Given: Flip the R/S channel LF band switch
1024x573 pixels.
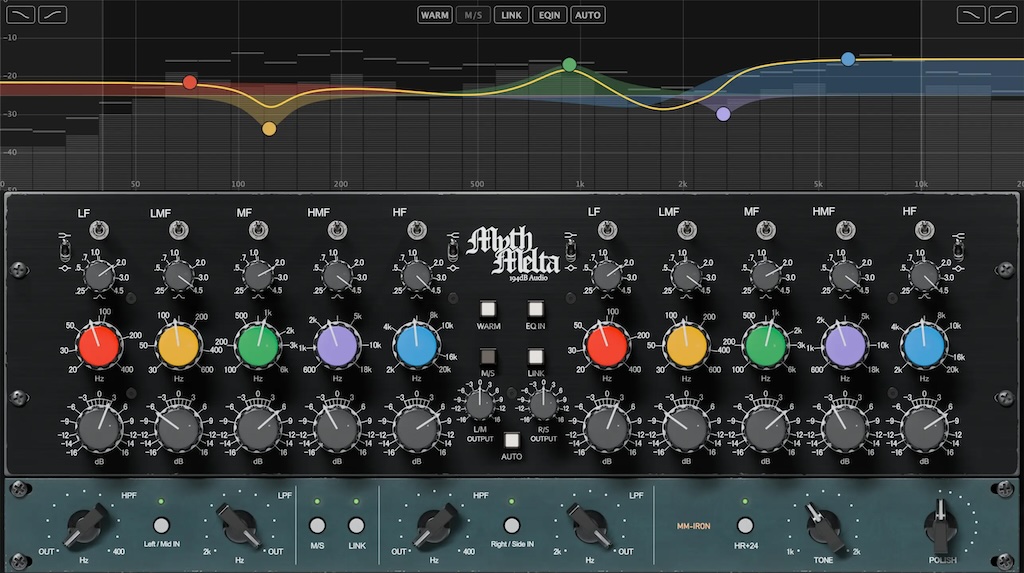Looking at the screenshot, I should pos(607,230).
